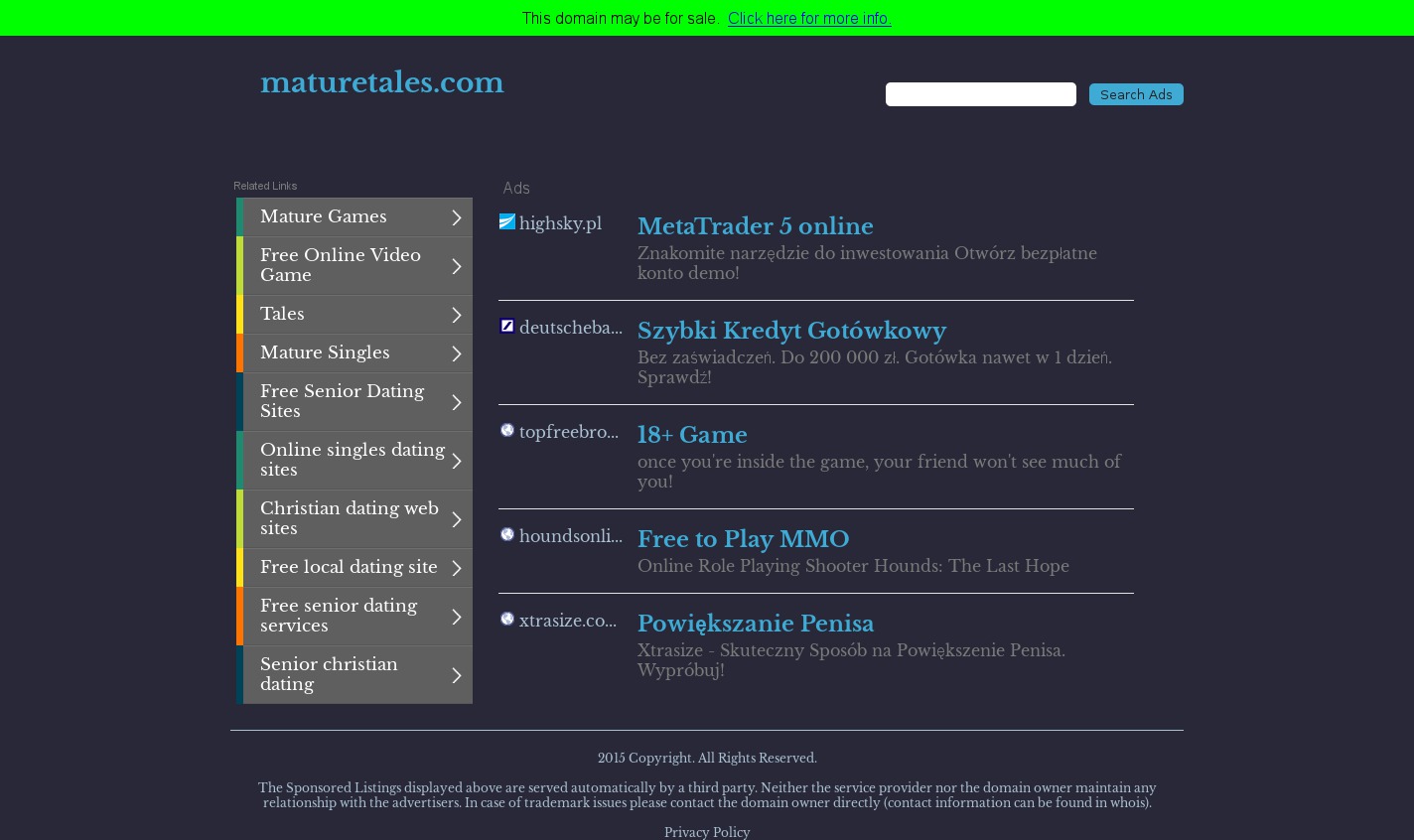
Task: Click the Search Ads button
Action: pyautogui.click(x=1136, y=94)
